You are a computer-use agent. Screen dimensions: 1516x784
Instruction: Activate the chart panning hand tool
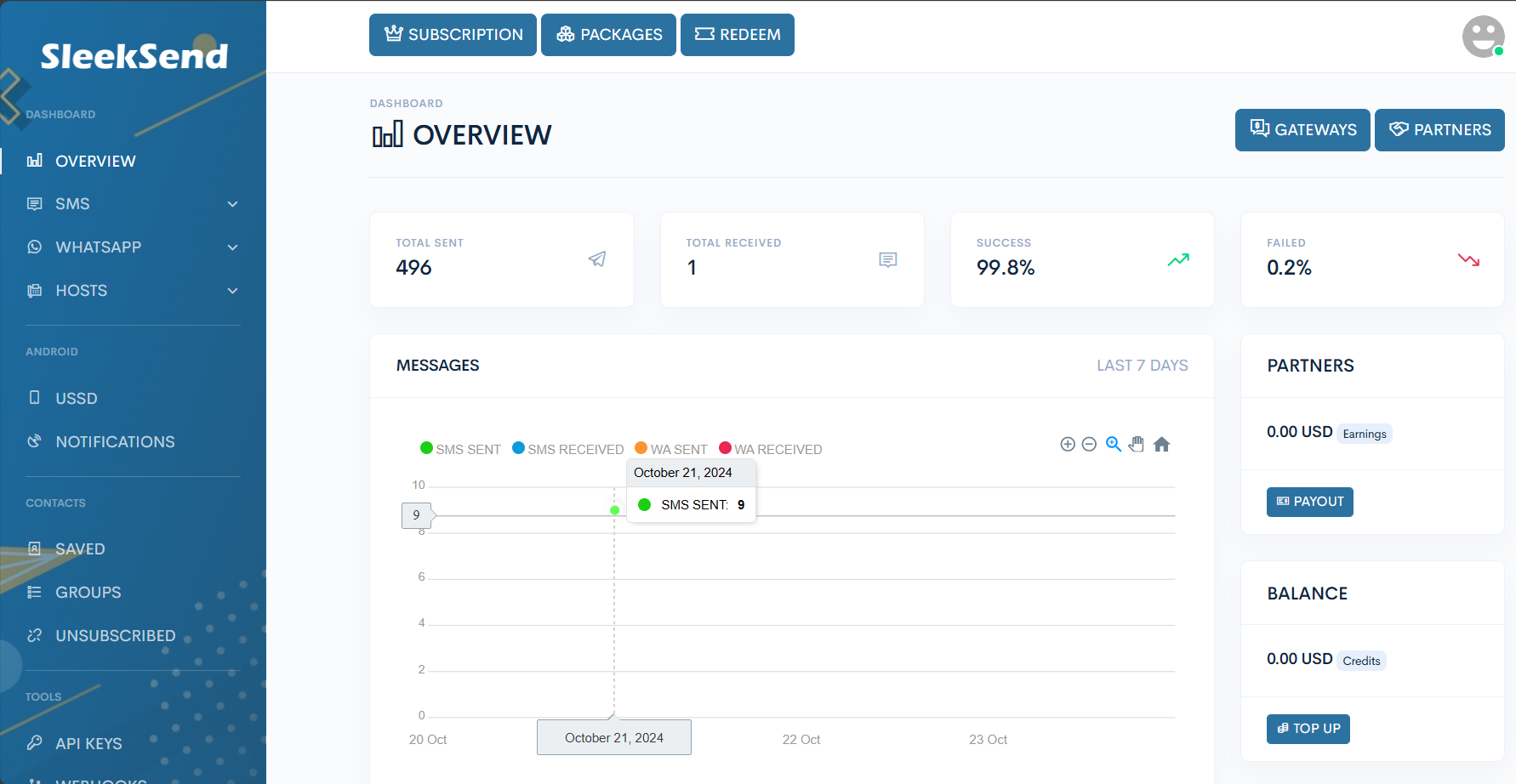(1137, 444)
